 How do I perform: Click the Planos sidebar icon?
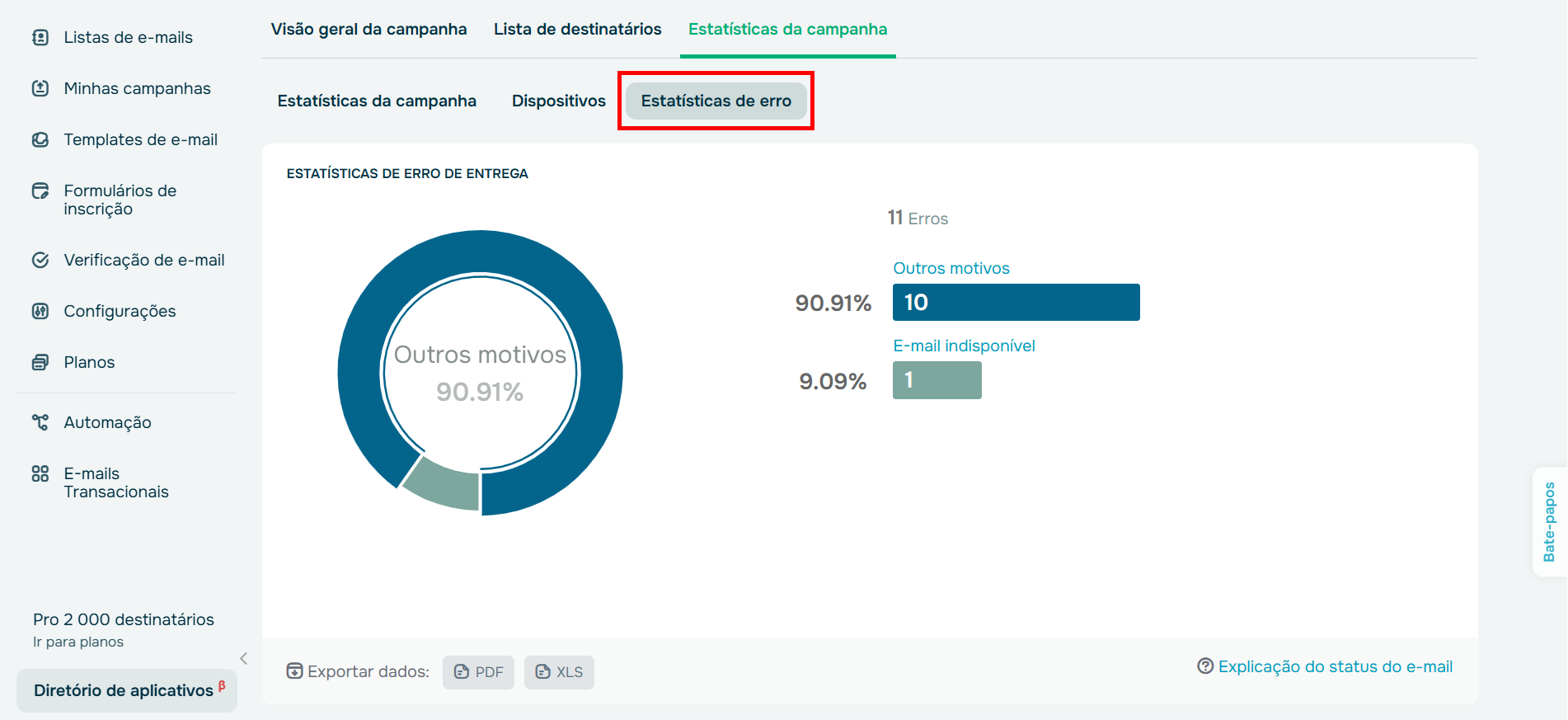(x=40, y=362)
